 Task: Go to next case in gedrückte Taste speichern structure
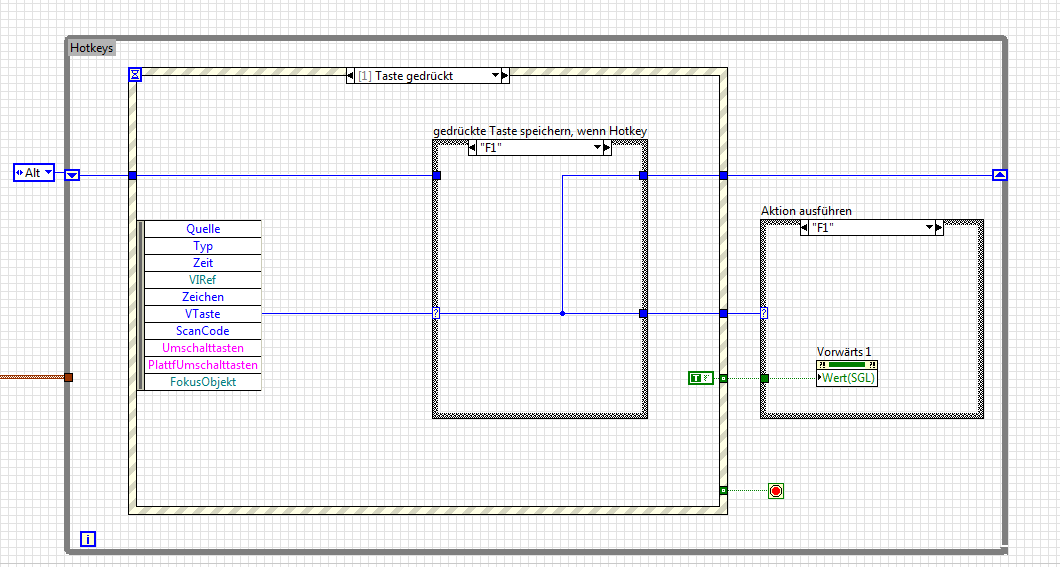608,147
